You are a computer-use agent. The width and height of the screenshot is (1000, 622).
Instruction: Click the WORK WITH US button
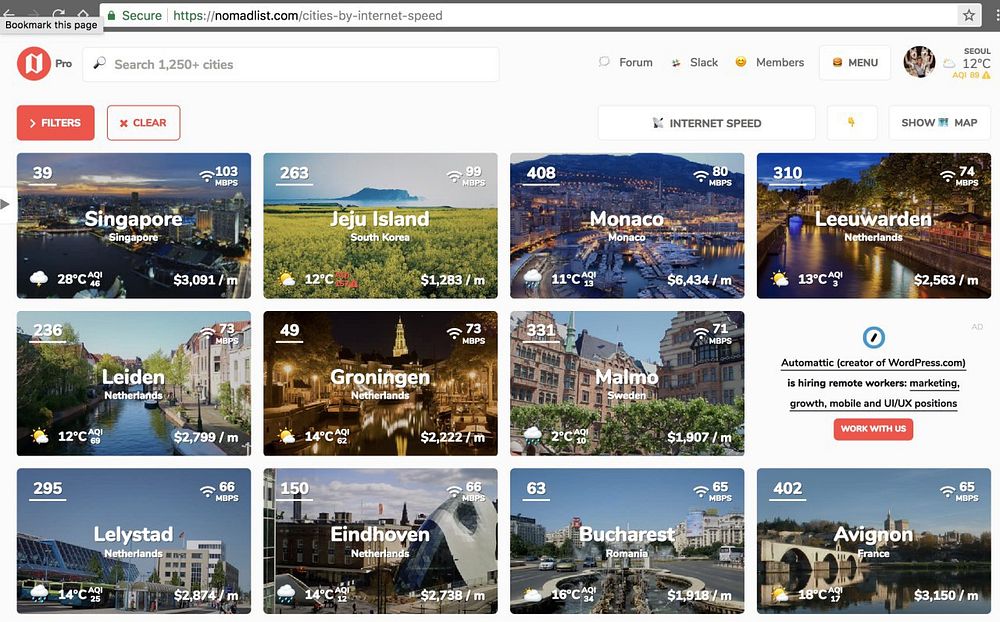pos(873,429)
